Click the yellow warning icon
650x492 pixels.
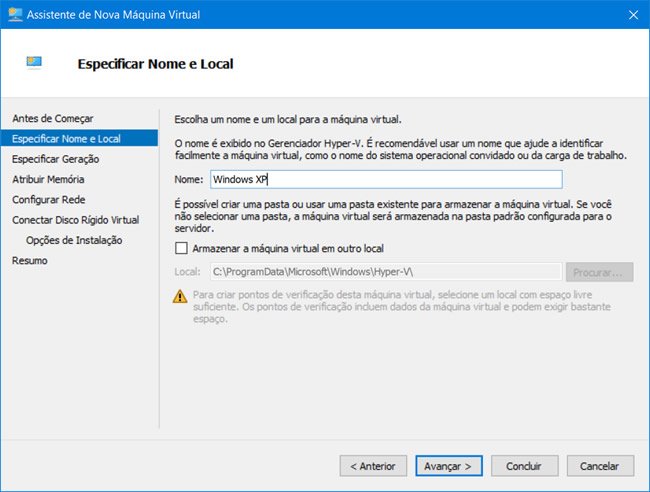[x=180, y=296]
